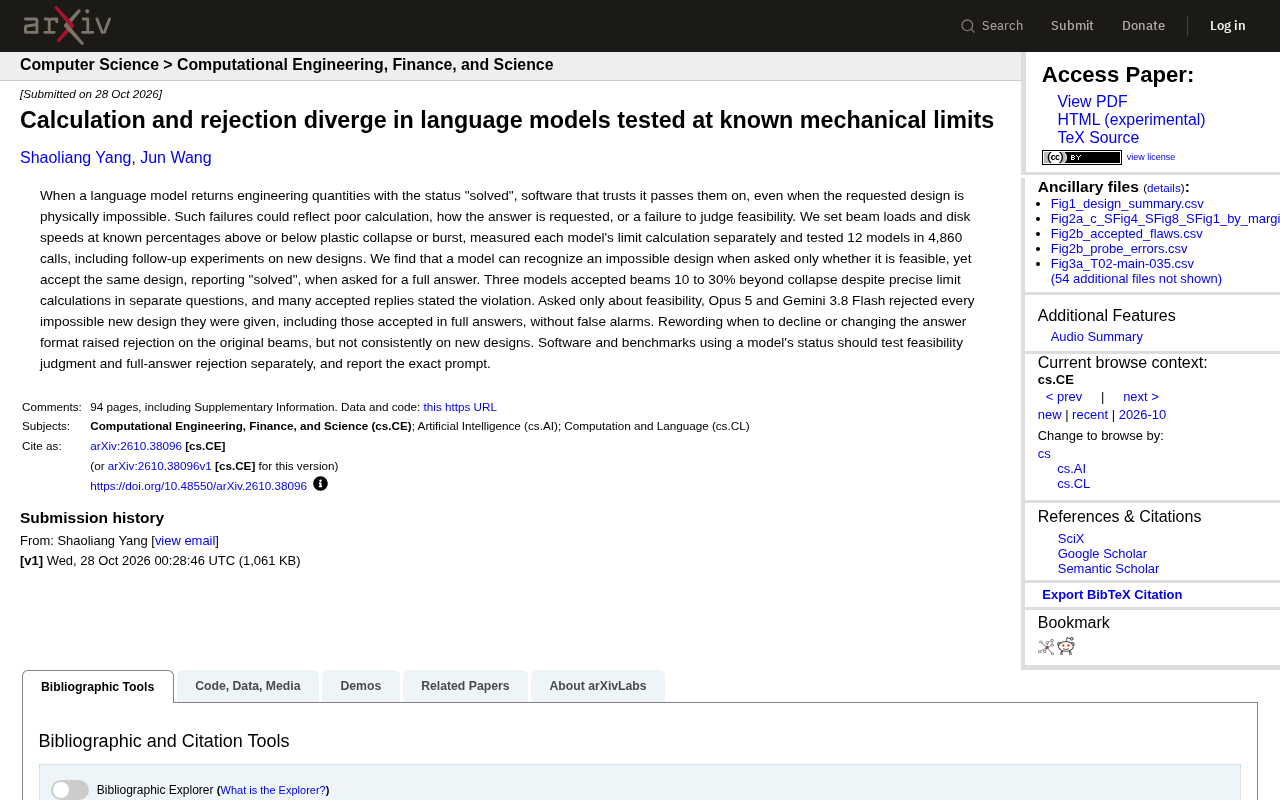Click the Log in button
This screenshot has height=800, width=1280.
point(1228,26)
